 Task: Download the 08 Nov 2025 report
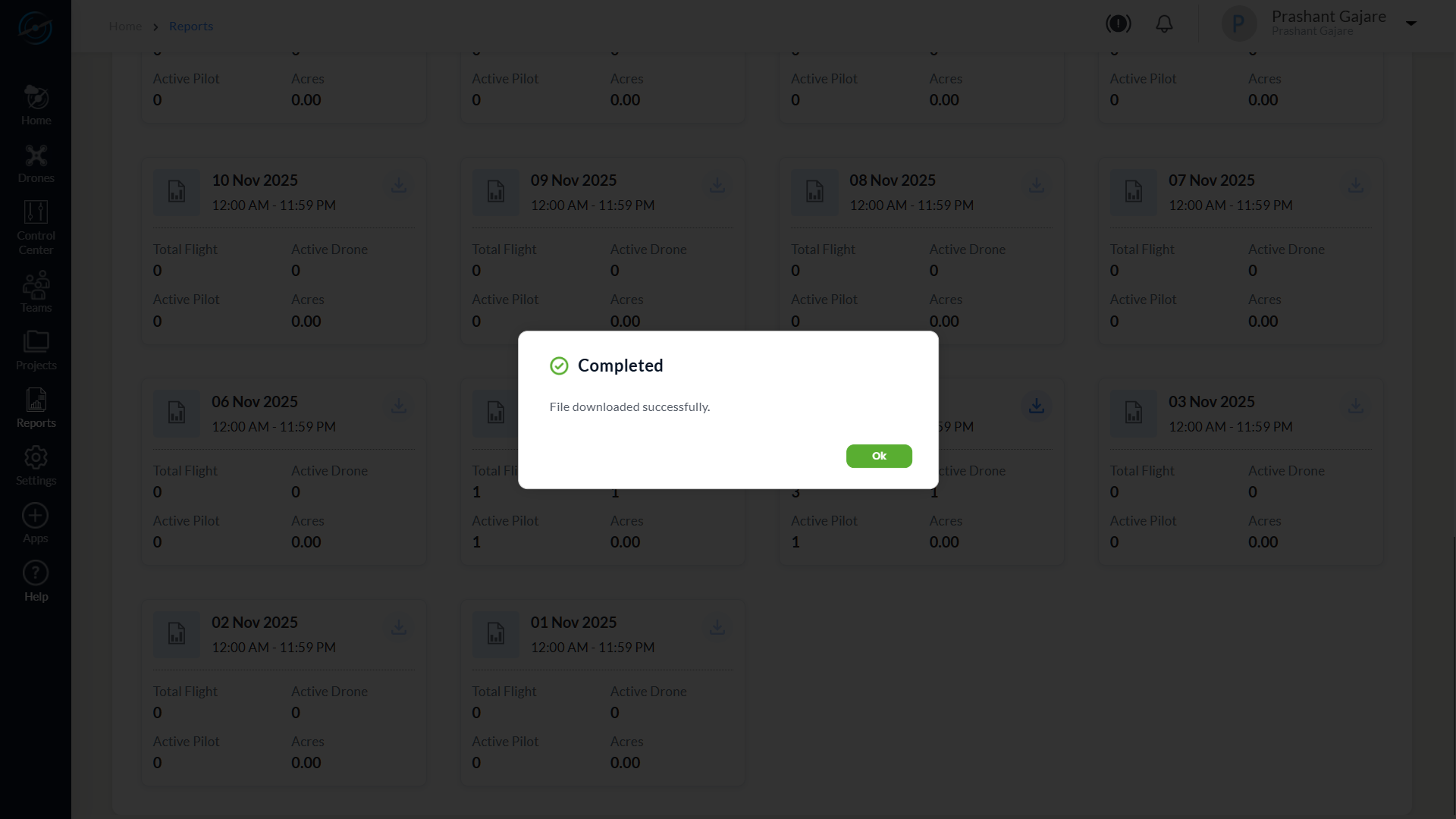click(x=1037, y=185)
